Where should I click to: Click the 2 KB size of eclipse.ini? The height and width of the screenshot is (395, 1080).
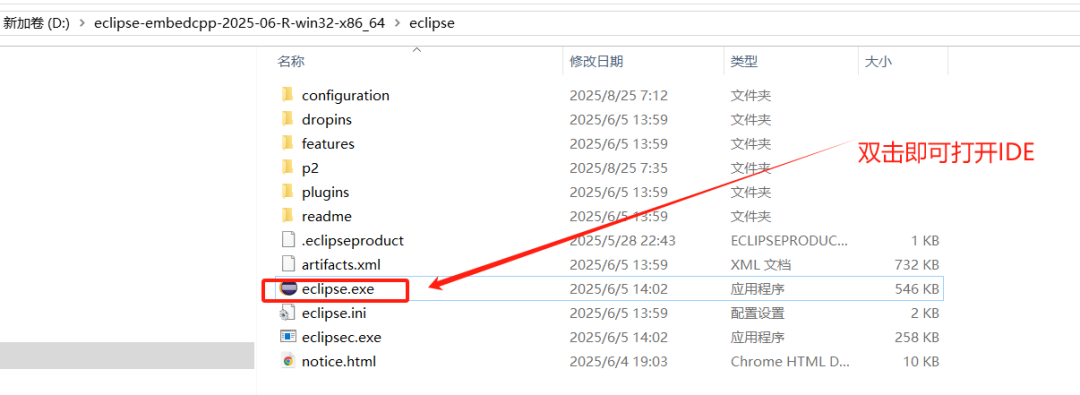[924, 313]
